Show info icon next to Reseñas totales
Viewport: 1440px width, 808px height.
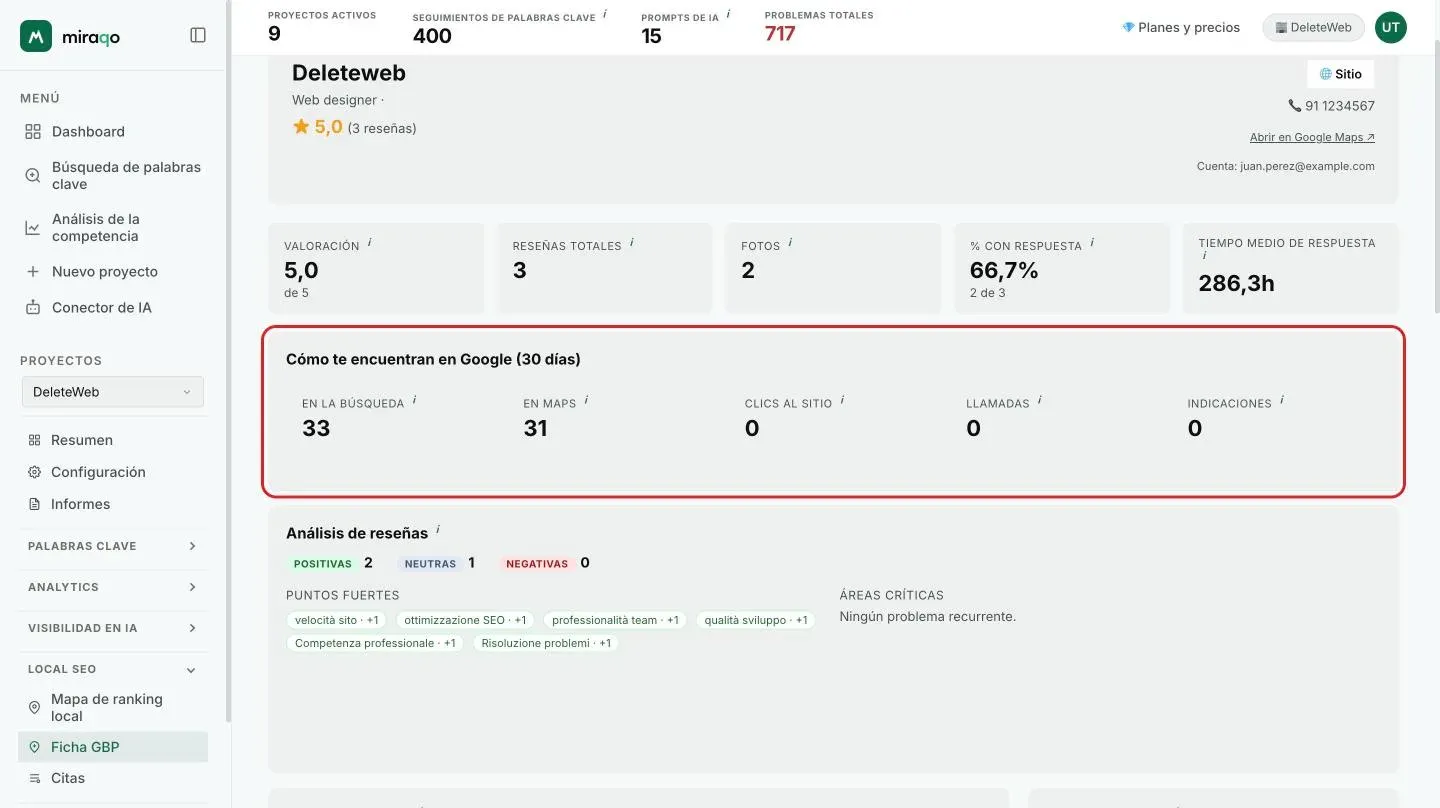[x=632, y=242]
